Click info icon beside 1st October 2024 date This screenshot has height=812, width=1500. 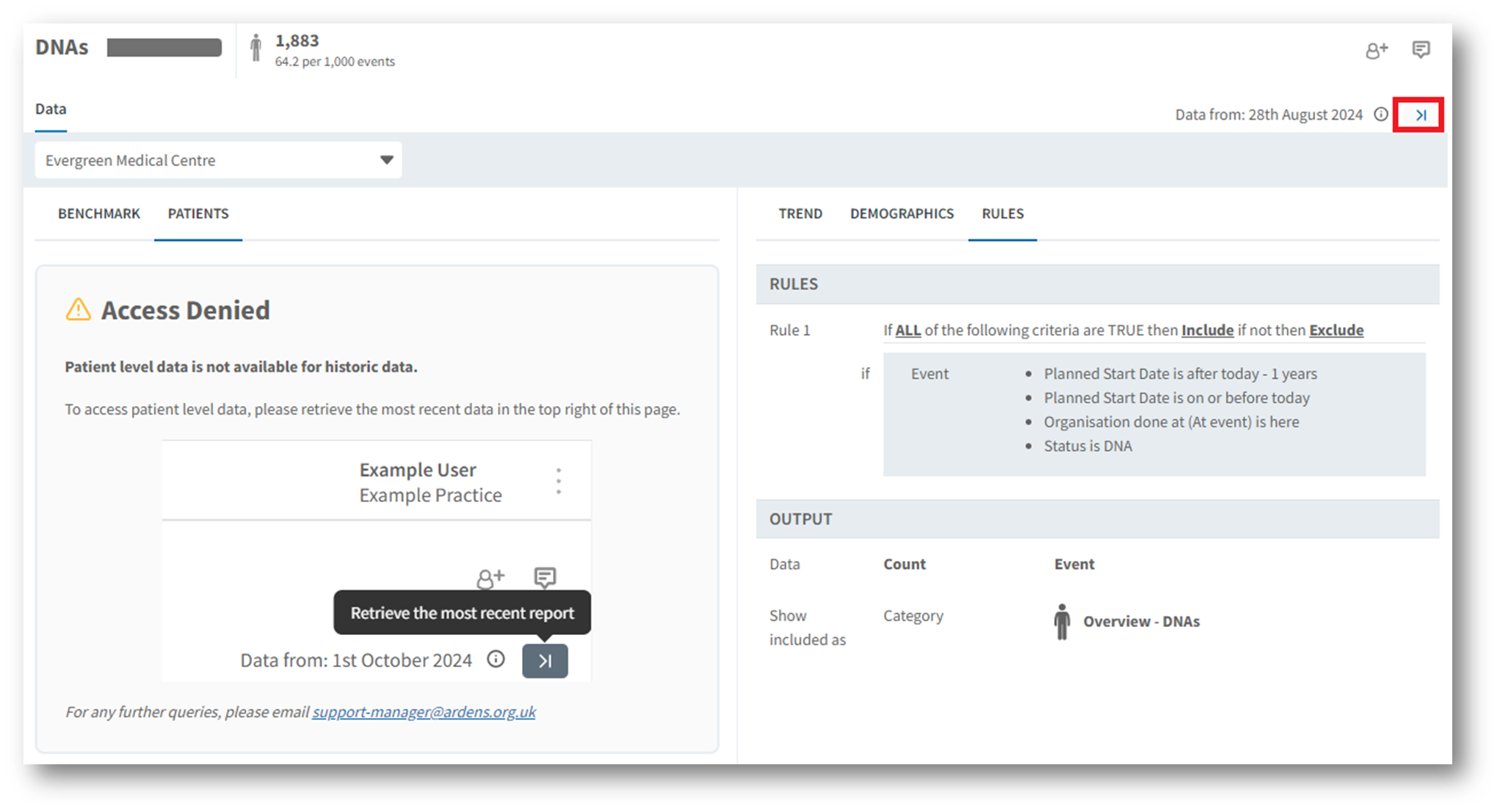[496, 659]
